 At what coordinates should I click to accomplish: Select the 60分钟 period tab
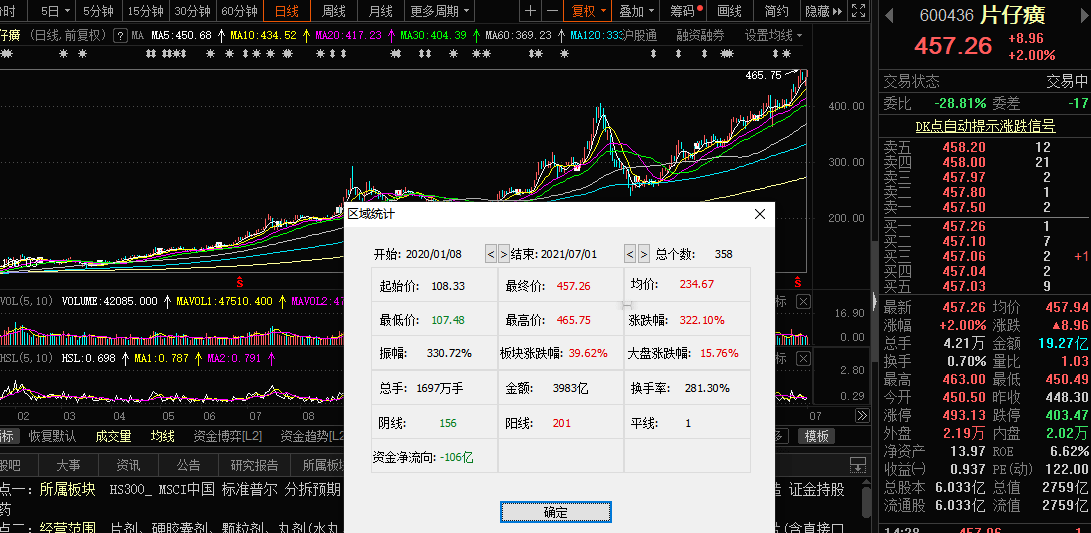[x=239, y=11]
